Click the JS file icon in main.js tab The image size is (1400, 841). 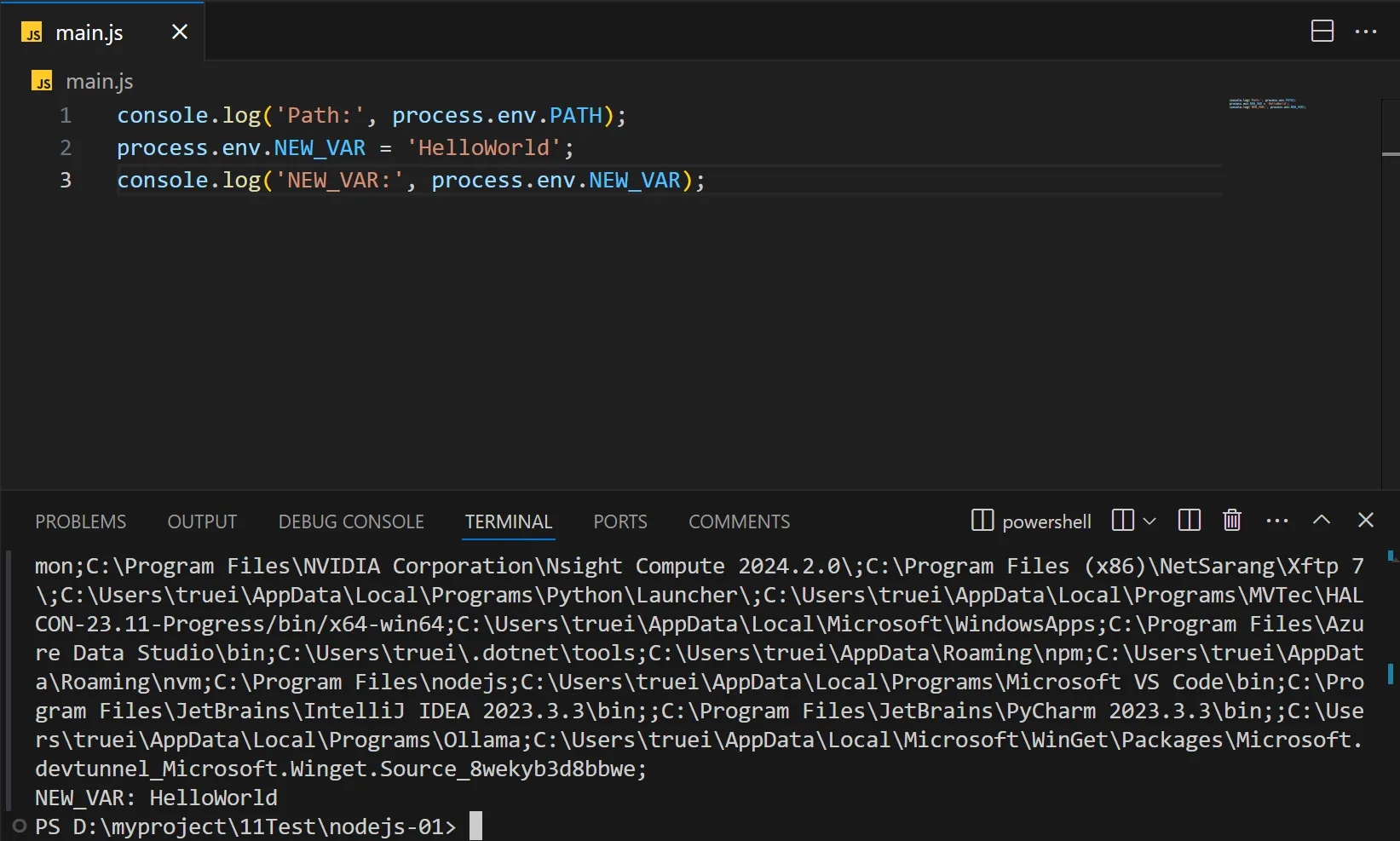click(32, 32)
